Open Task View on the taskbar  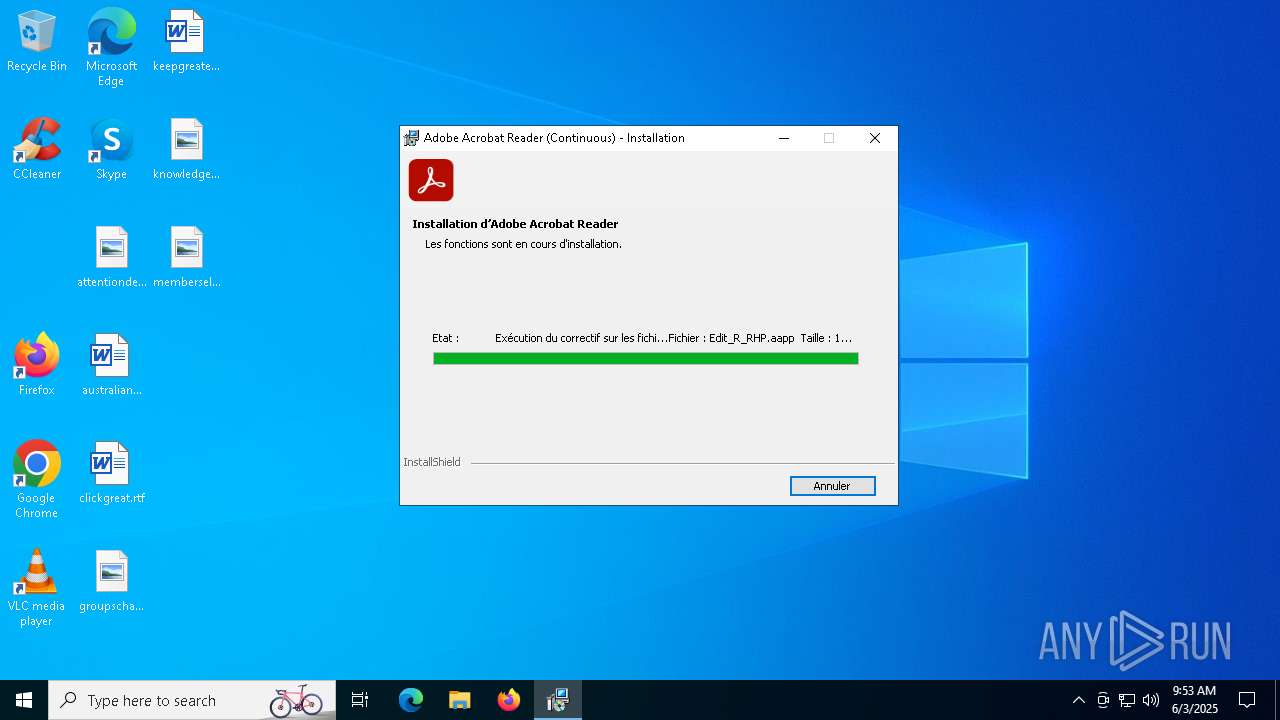click(x=360, y=700)
